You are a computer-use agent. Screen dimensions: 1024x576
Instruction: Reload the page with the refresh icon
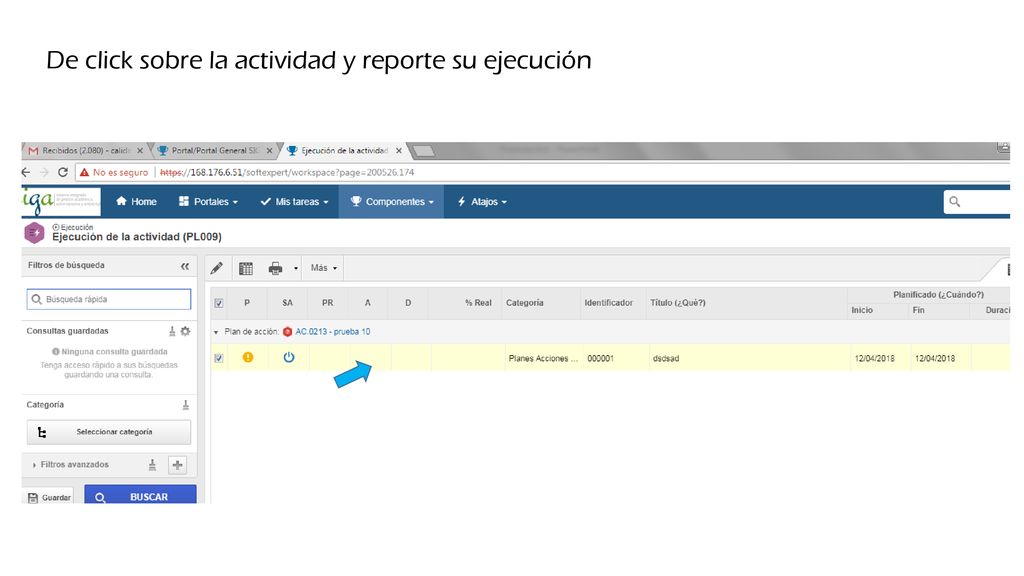[63, 172]
